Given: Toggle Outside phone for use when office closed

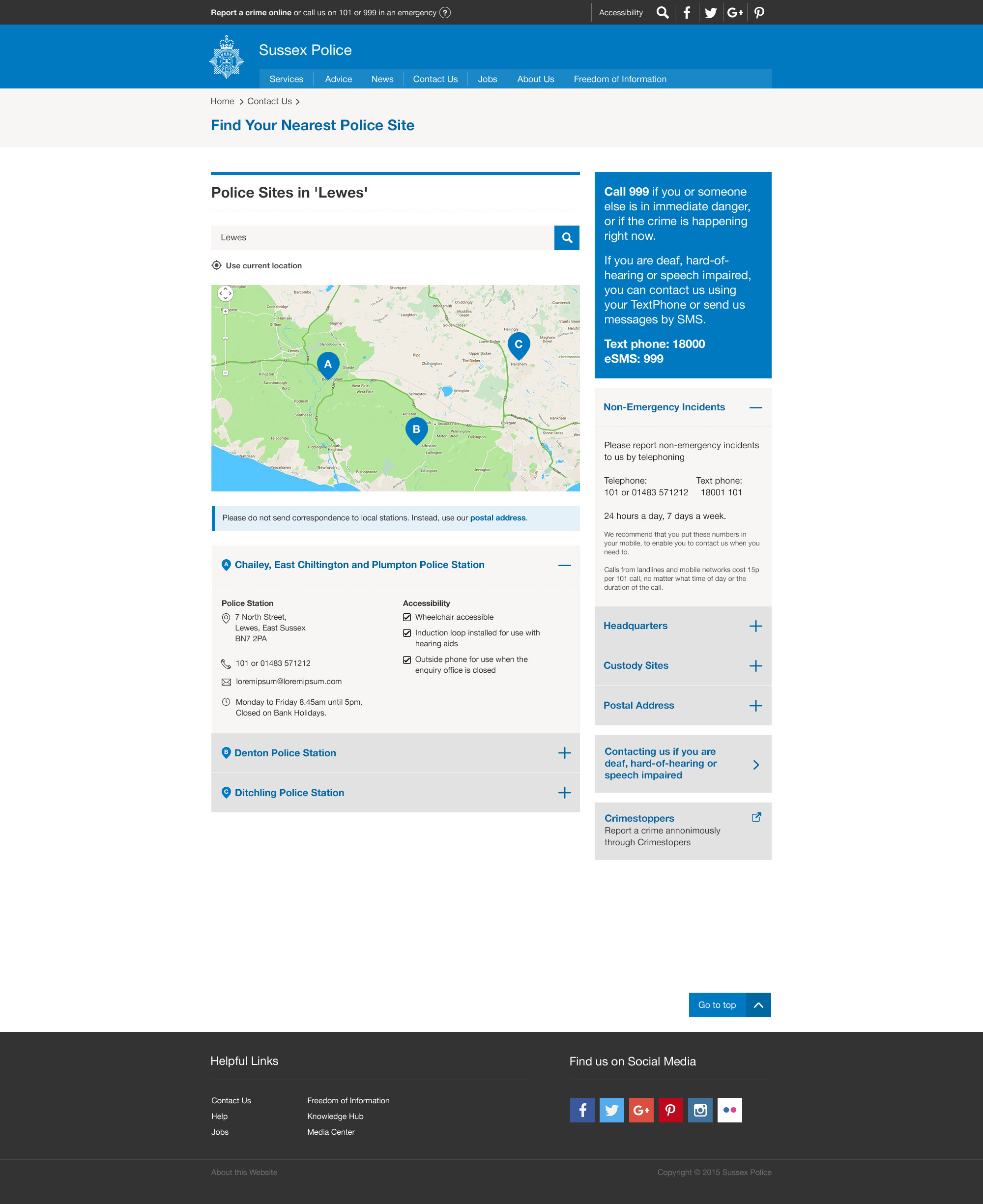Looking at the screenshot, I should (x=407, y=659).
